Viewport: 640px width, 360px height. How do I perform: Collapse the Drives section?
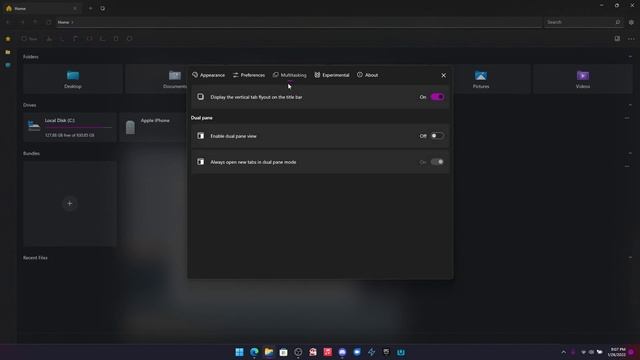click(x=630, y=105)
